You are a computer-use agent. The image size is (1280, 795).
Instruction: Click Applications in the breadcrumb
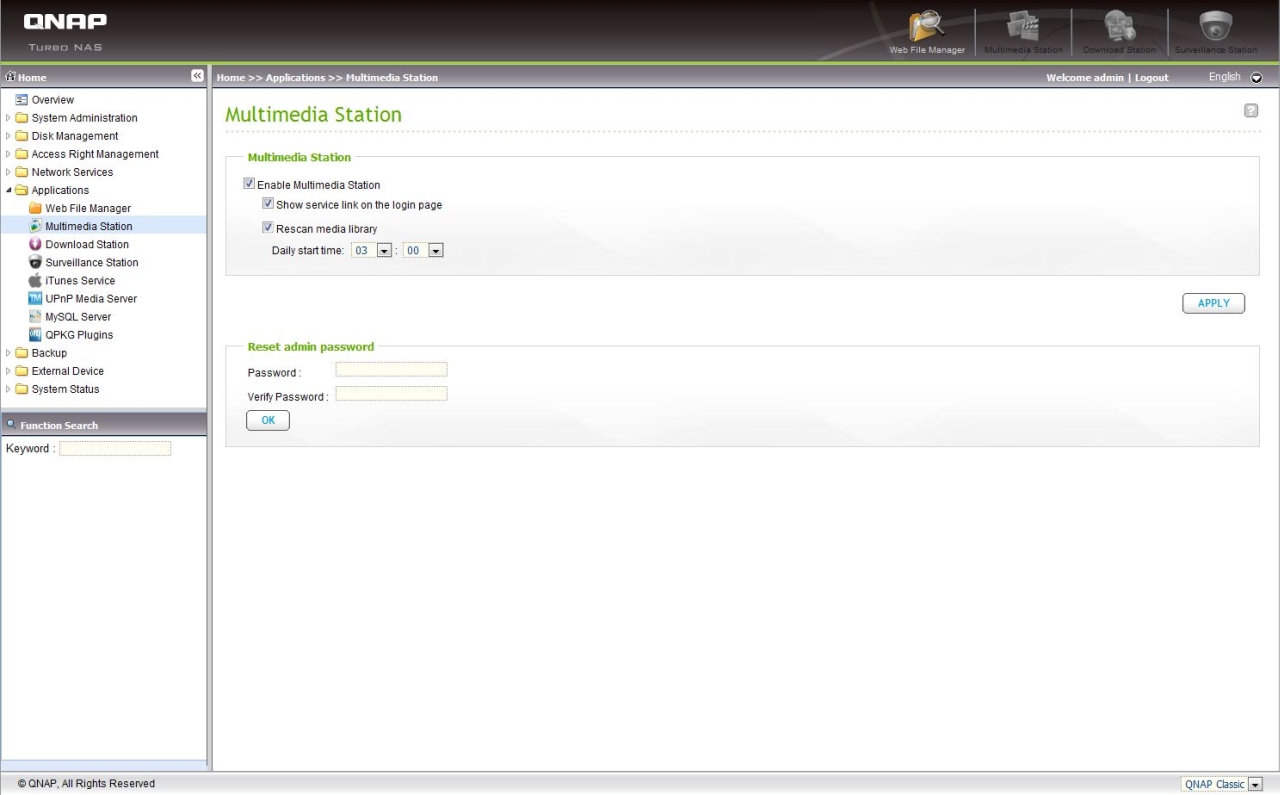pyautogui.click(x=295, y=78)
